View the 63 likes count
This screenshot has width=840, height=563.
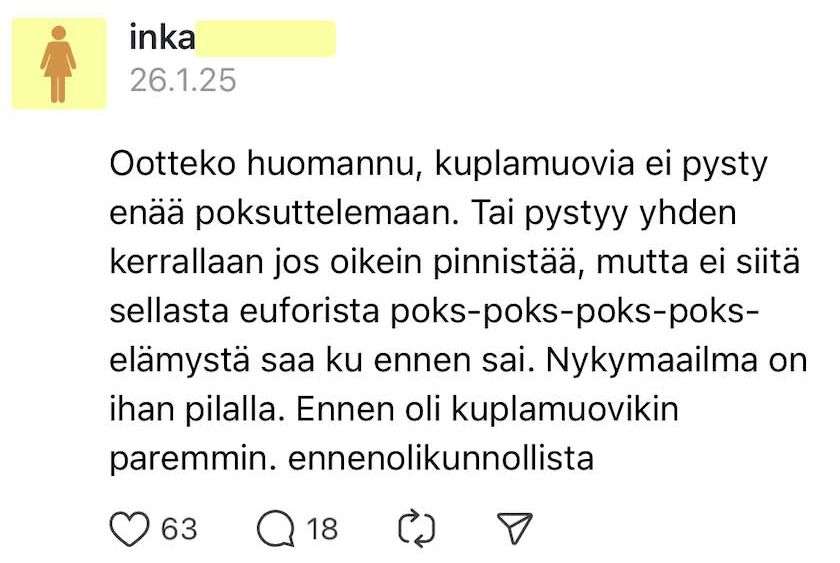click(179, 527)
